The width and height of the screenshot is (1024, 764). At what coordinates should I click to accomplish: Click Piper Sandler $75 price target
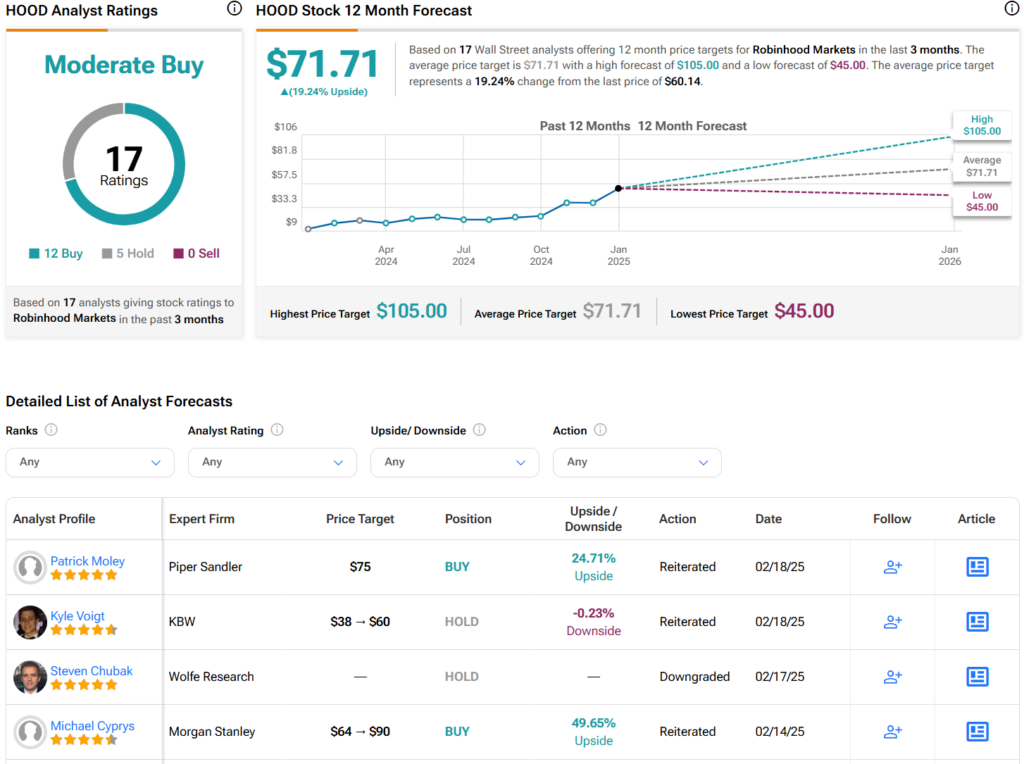click(x=360, y=567)
